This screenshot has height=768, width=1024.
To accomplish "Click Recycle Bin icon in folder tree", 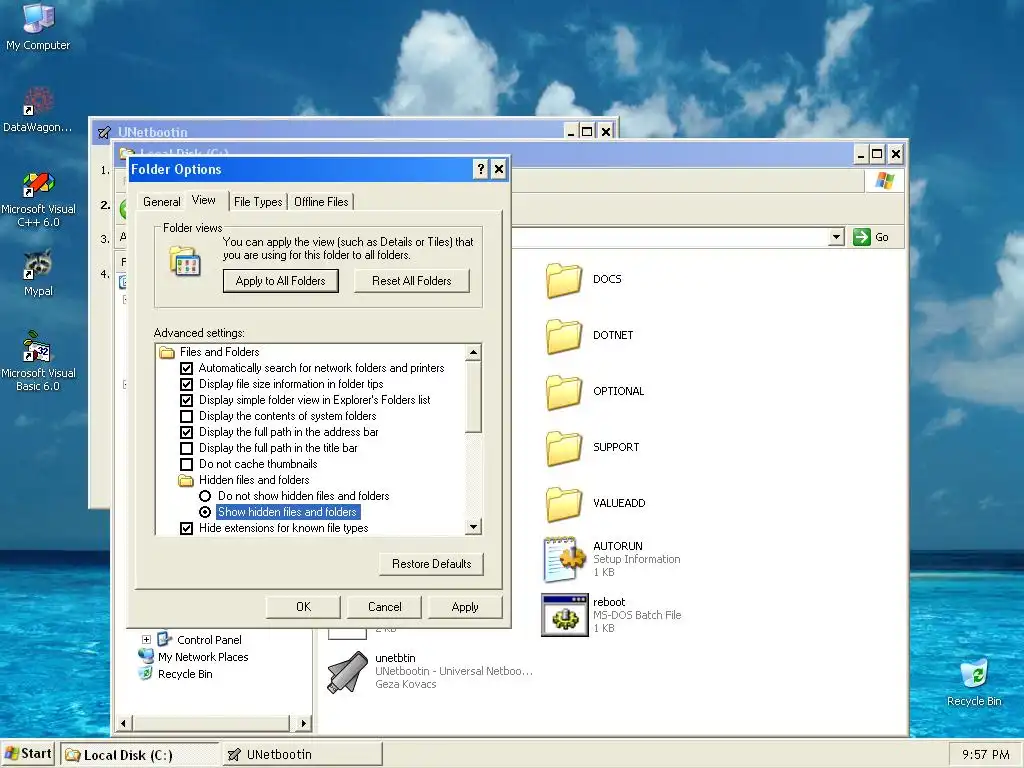I will click(x=146, y=673).
